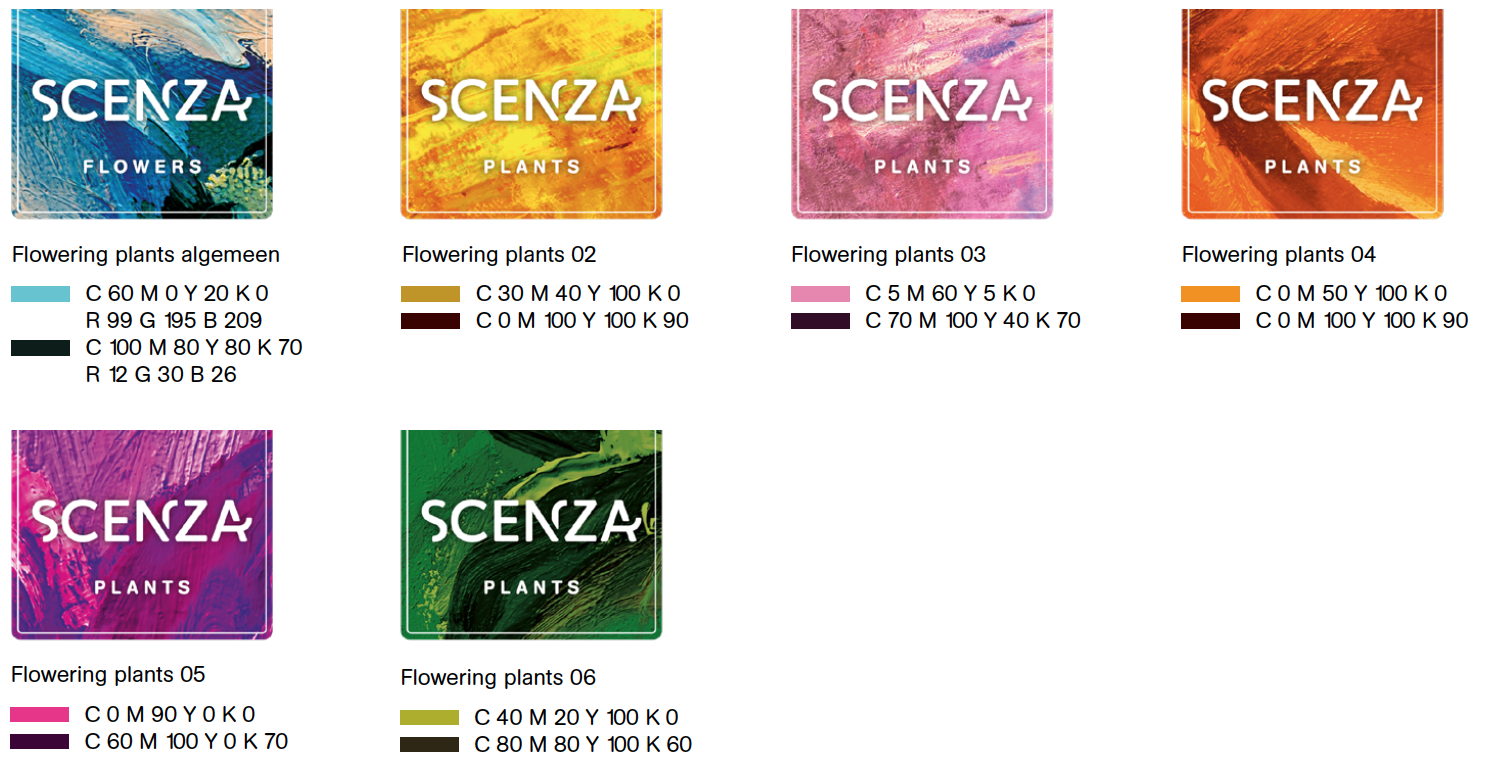Select the magenta-purple Scenza Plants logo tile
Viewport: 1487px width, 770px height.
(141, 534)
